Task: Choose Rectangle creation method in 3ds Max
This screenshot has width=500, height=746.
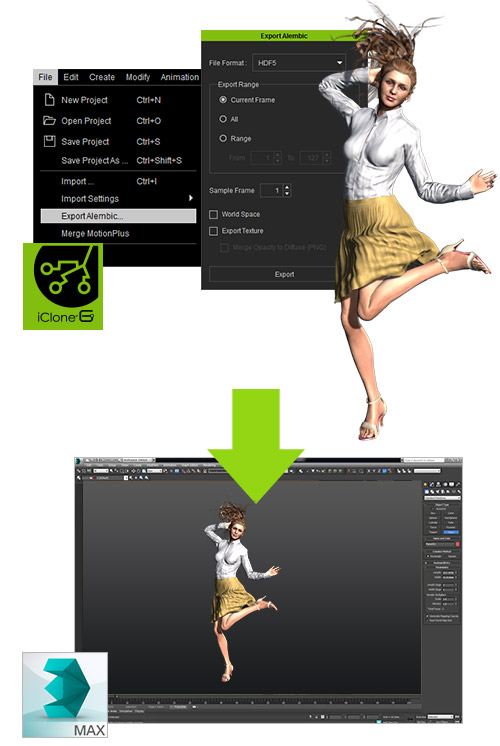Action: [x=428, y=556]
